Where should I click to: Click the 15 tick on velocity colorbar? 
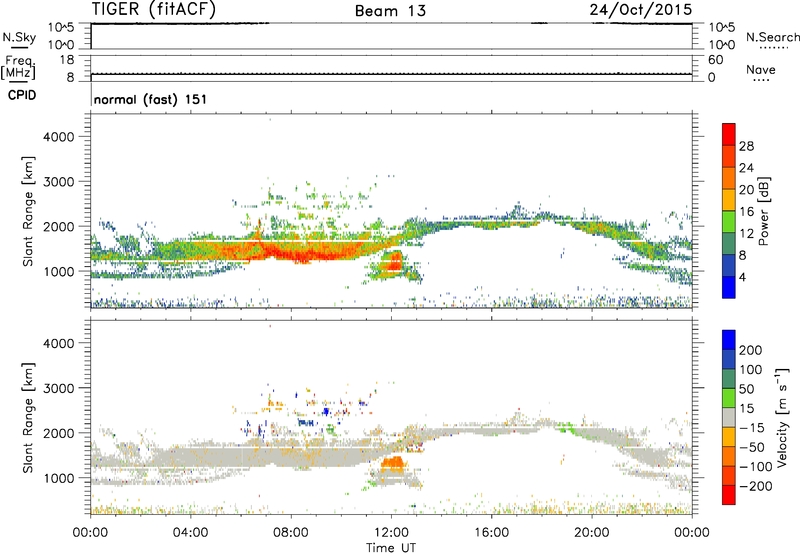click(x=747, y=408)
